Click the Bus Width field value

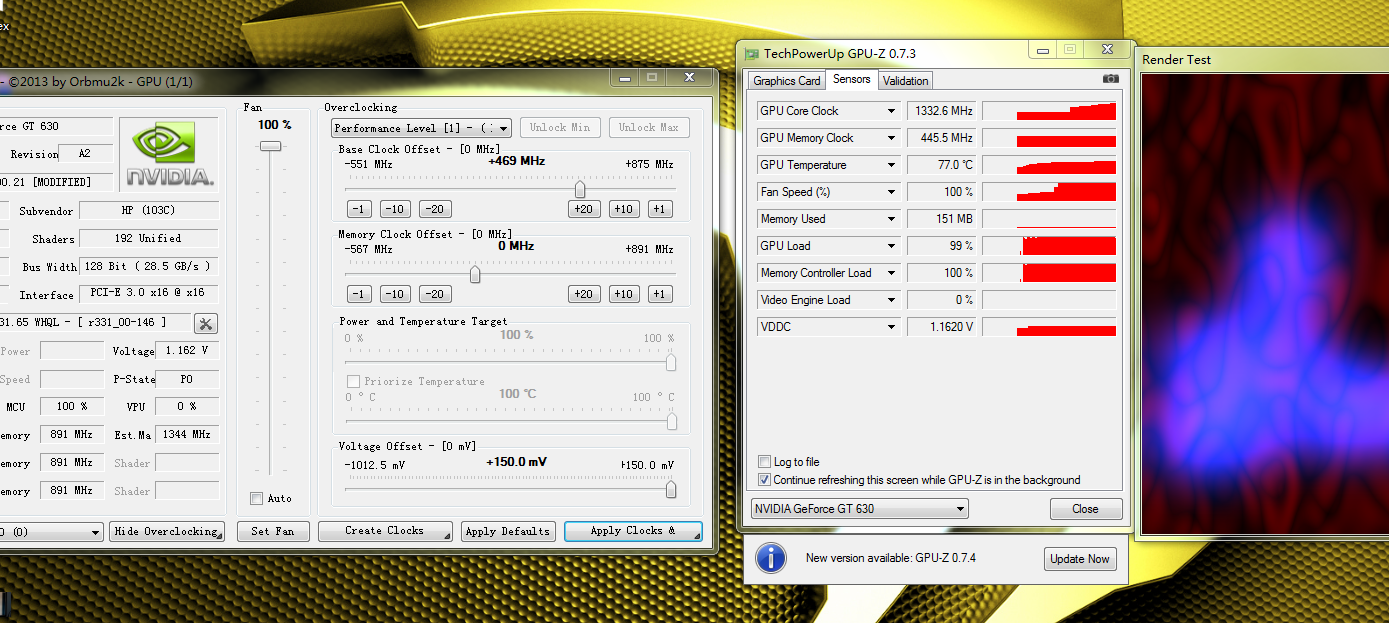[x=149, y=267]
